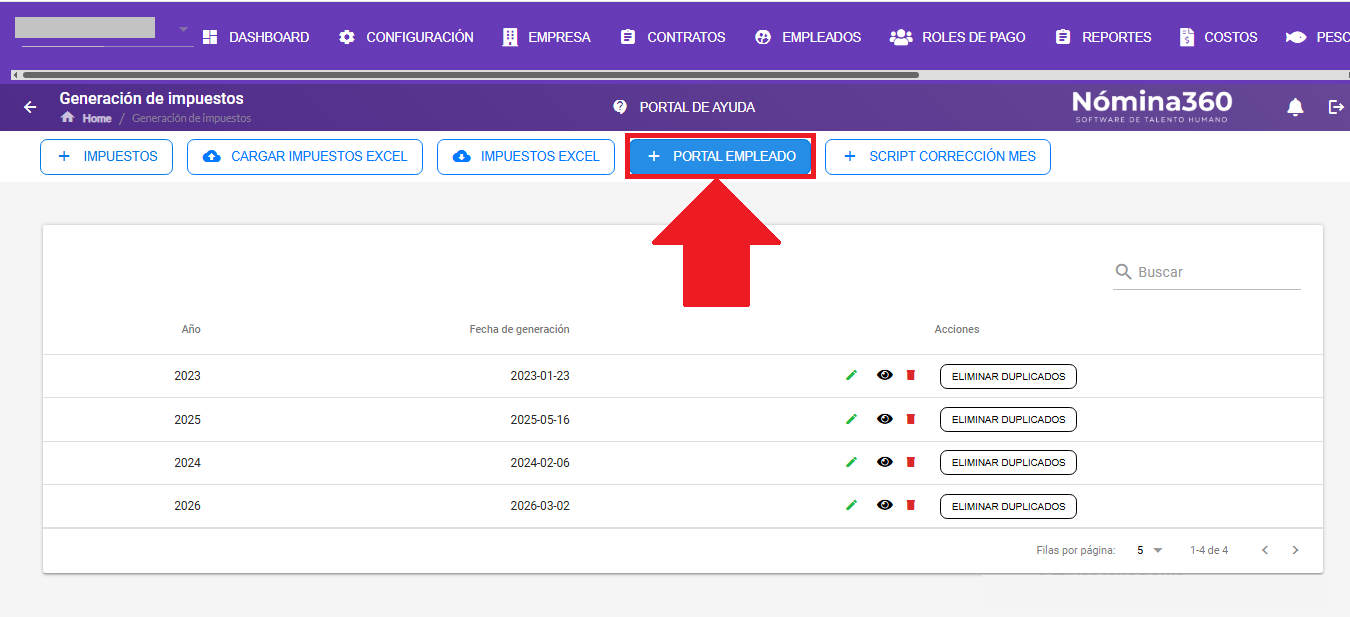This screenshot has width=1350, height=617.
Task: Go to next page chevron
Action: (x=1295, y=550)
